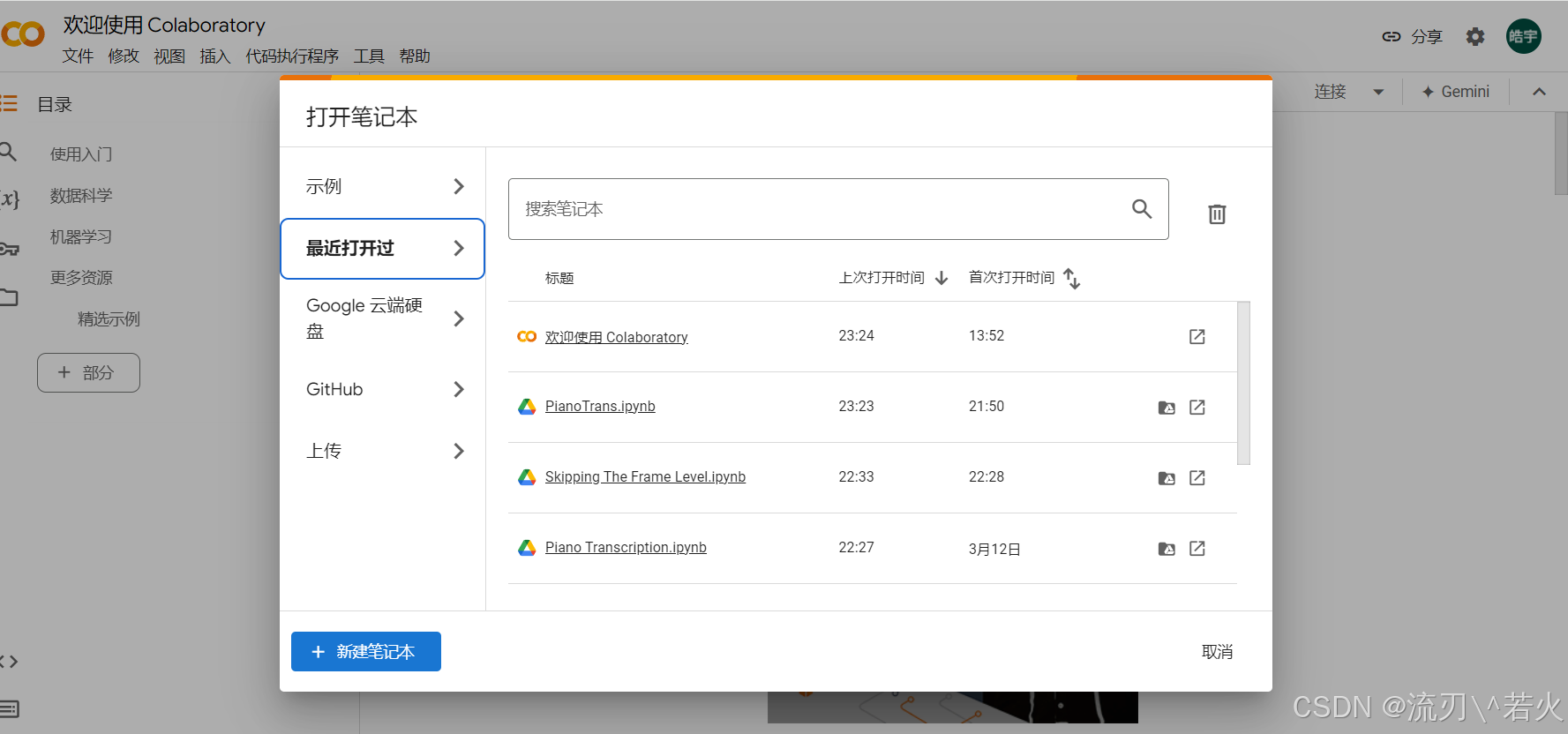
Task: Click Drive icon beside Piano Transcription.ipynb
Action: [x=527, y=548]
